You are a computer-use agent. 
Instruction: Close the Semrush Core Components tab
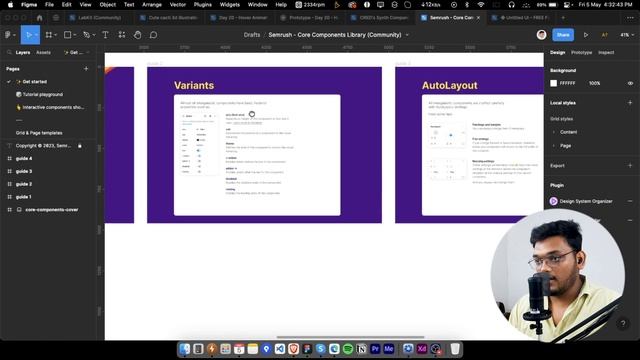pos(478,18)
